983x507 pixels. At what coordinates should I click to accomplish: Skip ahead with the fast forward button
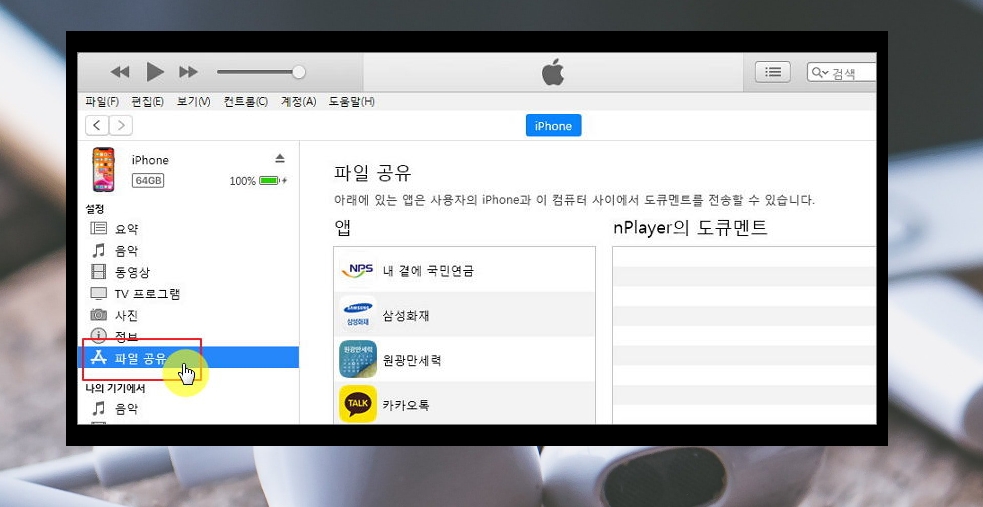[x=188, y=72]
